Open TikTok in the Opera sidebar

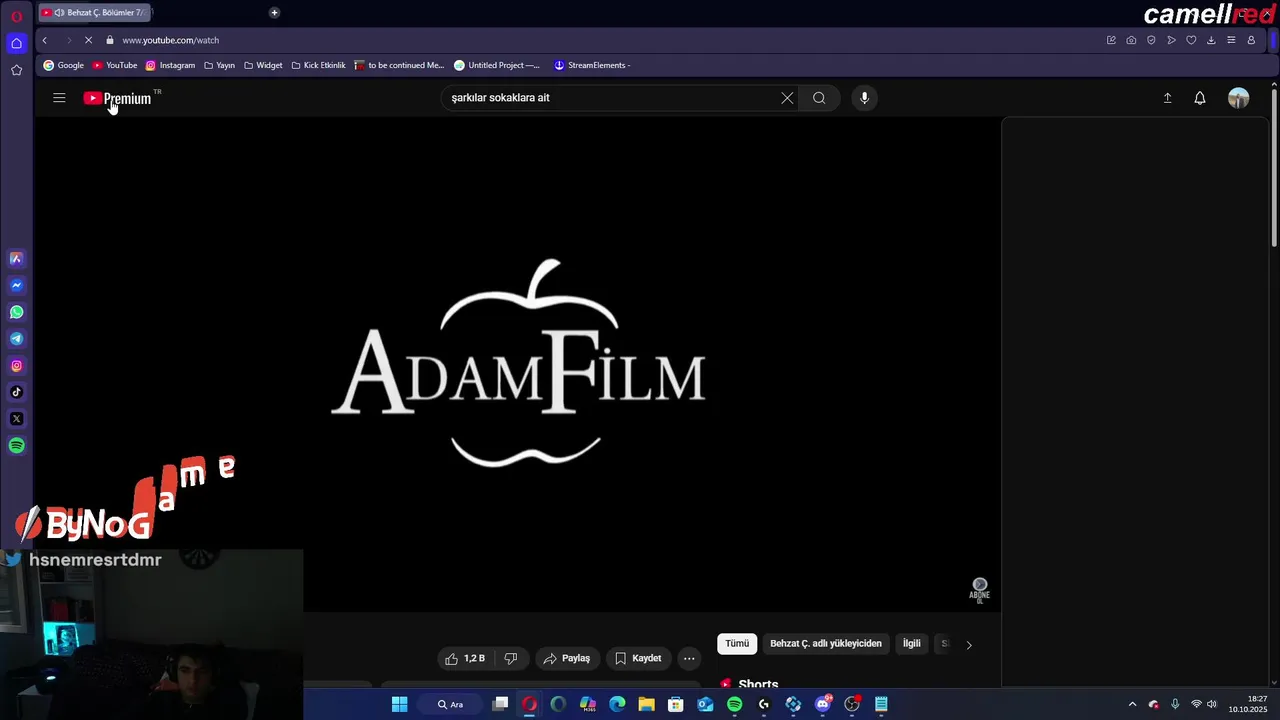click(16, 392)
